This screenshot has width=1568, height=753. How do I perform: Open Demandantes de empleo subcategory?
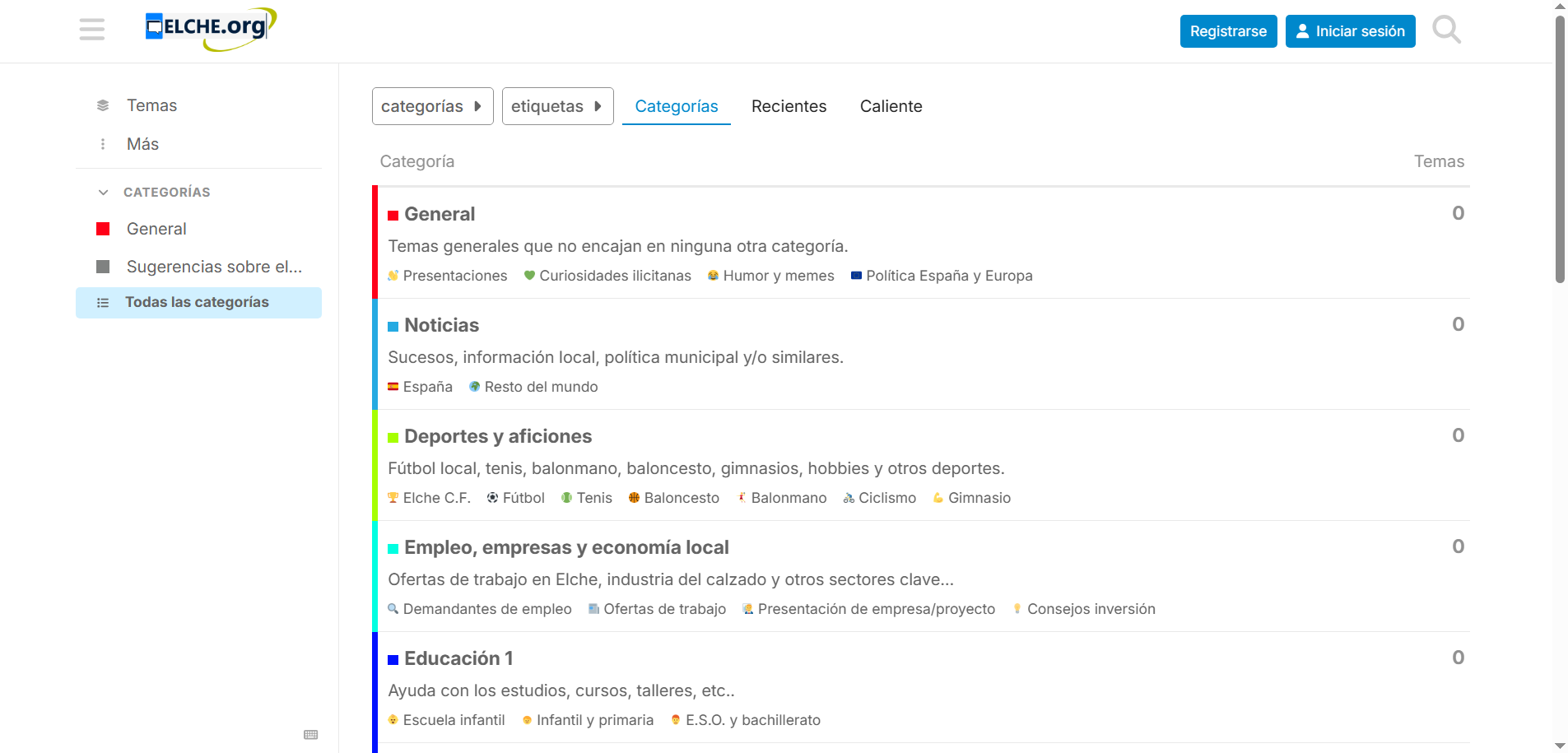(x=480, y=609)
